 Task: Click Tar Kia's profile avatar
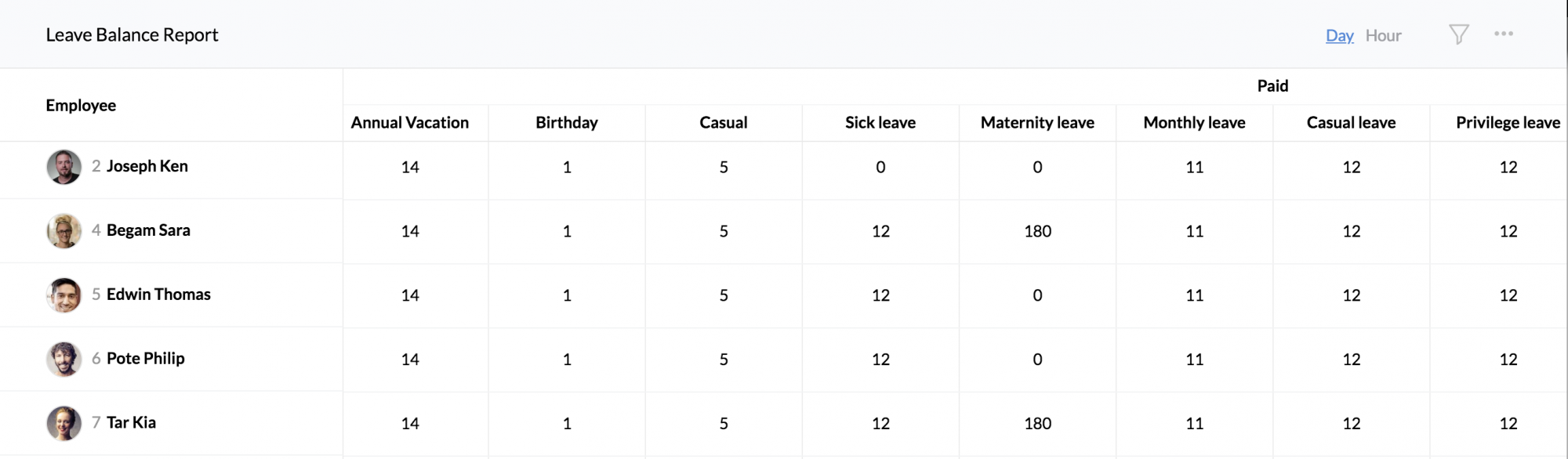[64, 424]
